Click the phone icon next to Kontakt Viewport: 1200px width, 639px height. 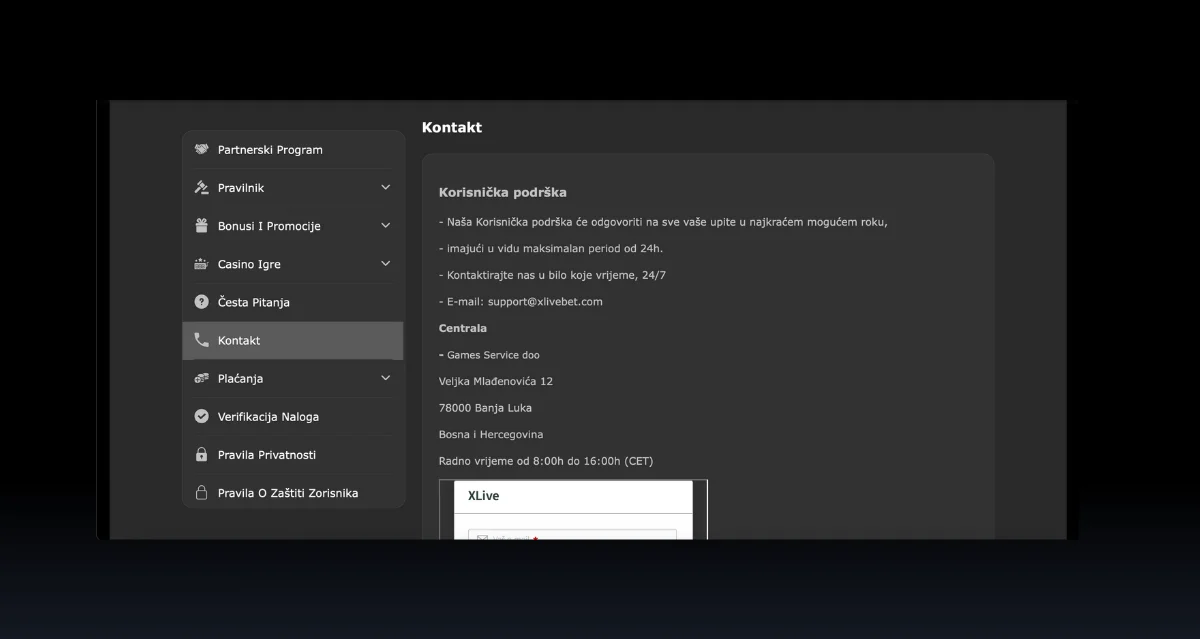[x=201, y=340]
